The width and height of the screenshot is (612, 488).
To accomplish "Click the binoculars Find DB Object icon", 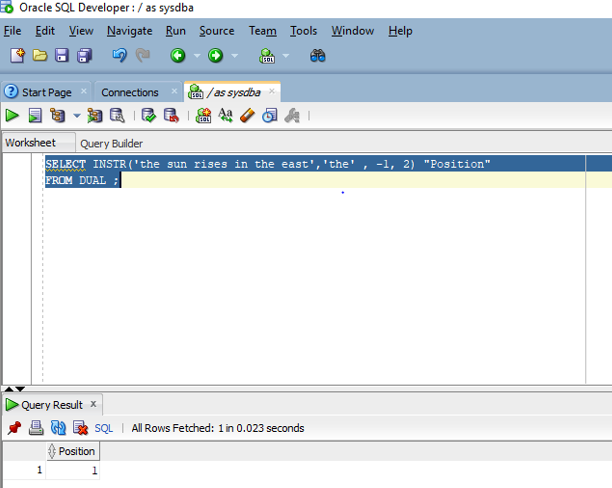I will (317, 56).
